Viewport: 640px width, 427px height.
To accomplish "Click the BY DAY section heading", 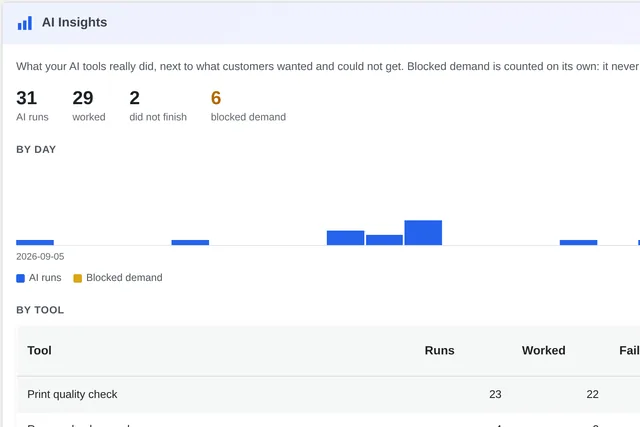I will point(36,149).
